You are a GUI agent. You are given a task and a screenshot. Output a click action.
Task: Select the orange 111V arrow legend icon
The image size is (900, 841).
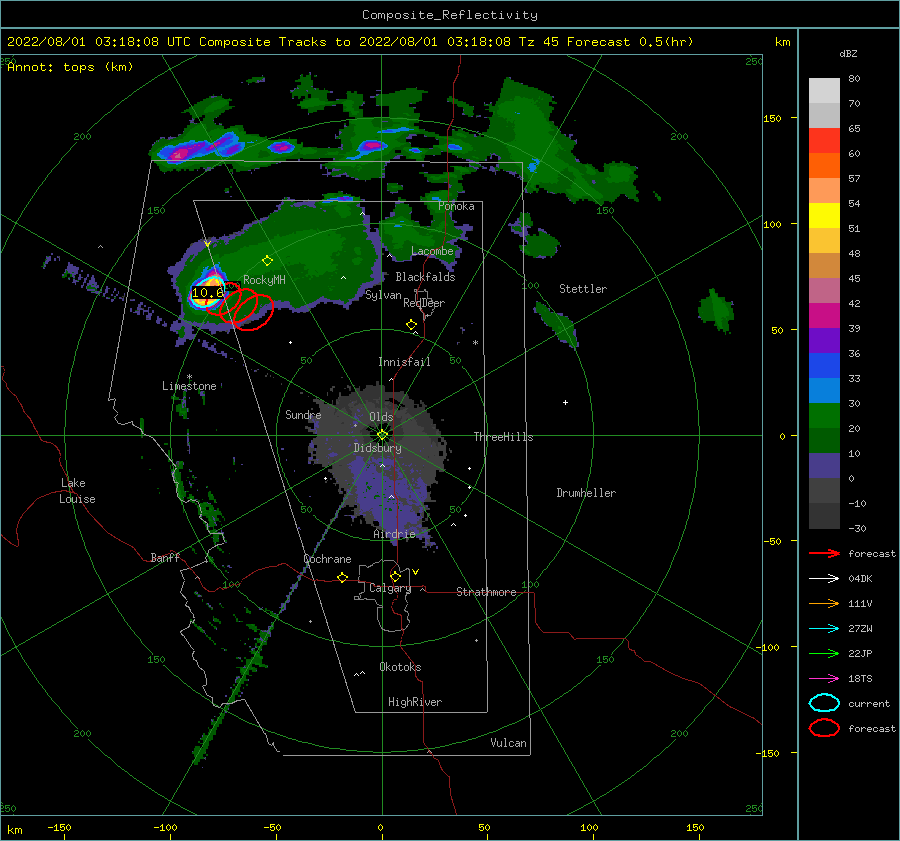pyautogui.click(x=824, y=603)
